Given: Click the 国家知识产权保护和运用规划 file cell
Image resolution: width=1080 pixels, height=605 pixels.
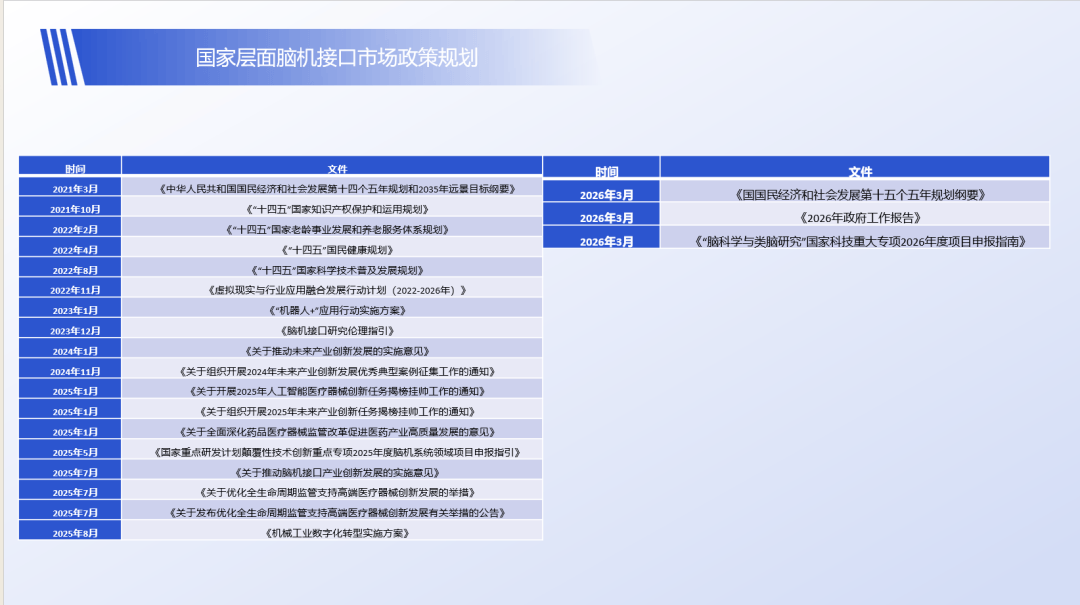Looking at the screenshot, I should pyautogui.click(x=332, y=208).
